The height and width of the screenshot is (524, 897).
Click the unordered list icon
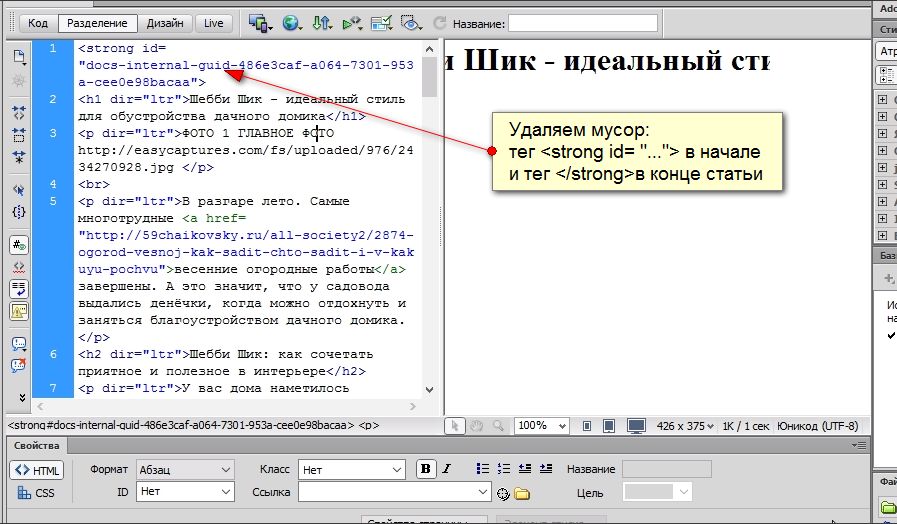click(482, 468)
